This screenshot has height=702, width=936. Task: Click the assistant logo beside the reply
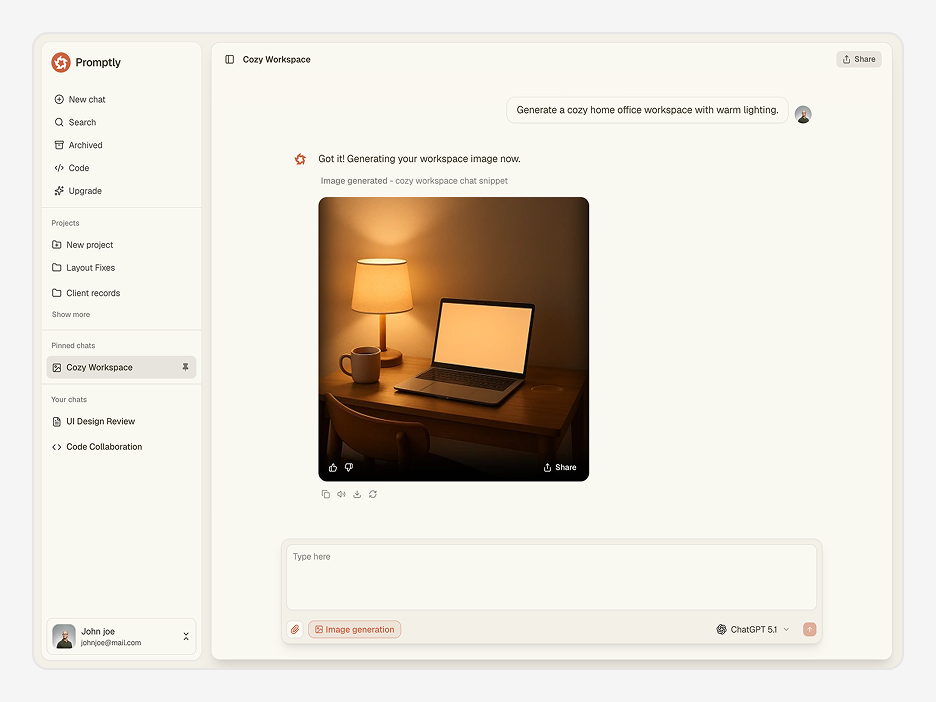tap(300, 159)
